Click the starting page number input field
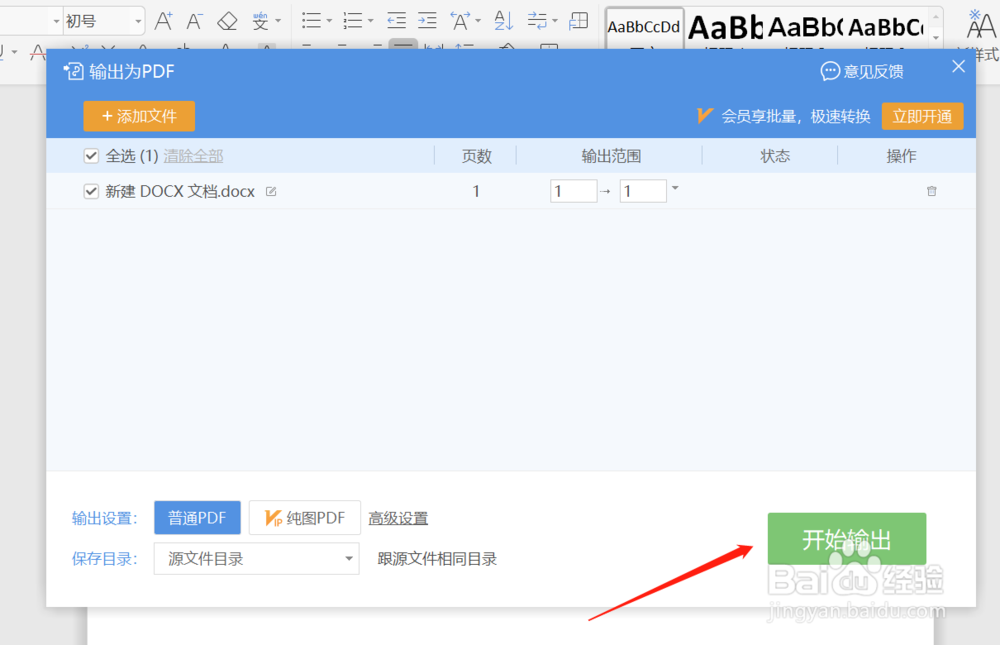Image resolution: width=1000 pixels, height=645 pixels. 573,190
